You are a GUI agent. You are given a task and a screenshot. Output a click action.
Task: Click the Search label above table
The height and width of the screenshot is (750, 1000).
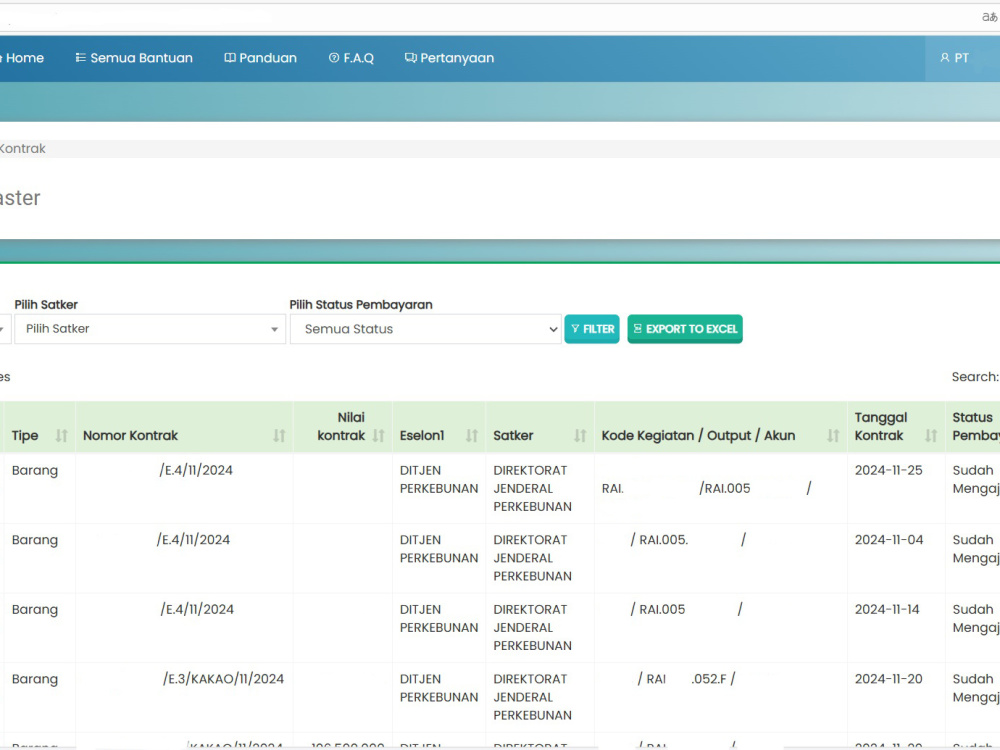click(975, 377)
